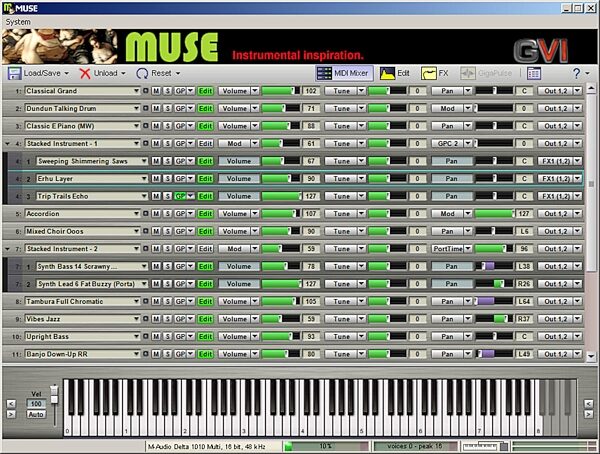
Task: Click the GigaPulse icon
Action: (468, 73)
